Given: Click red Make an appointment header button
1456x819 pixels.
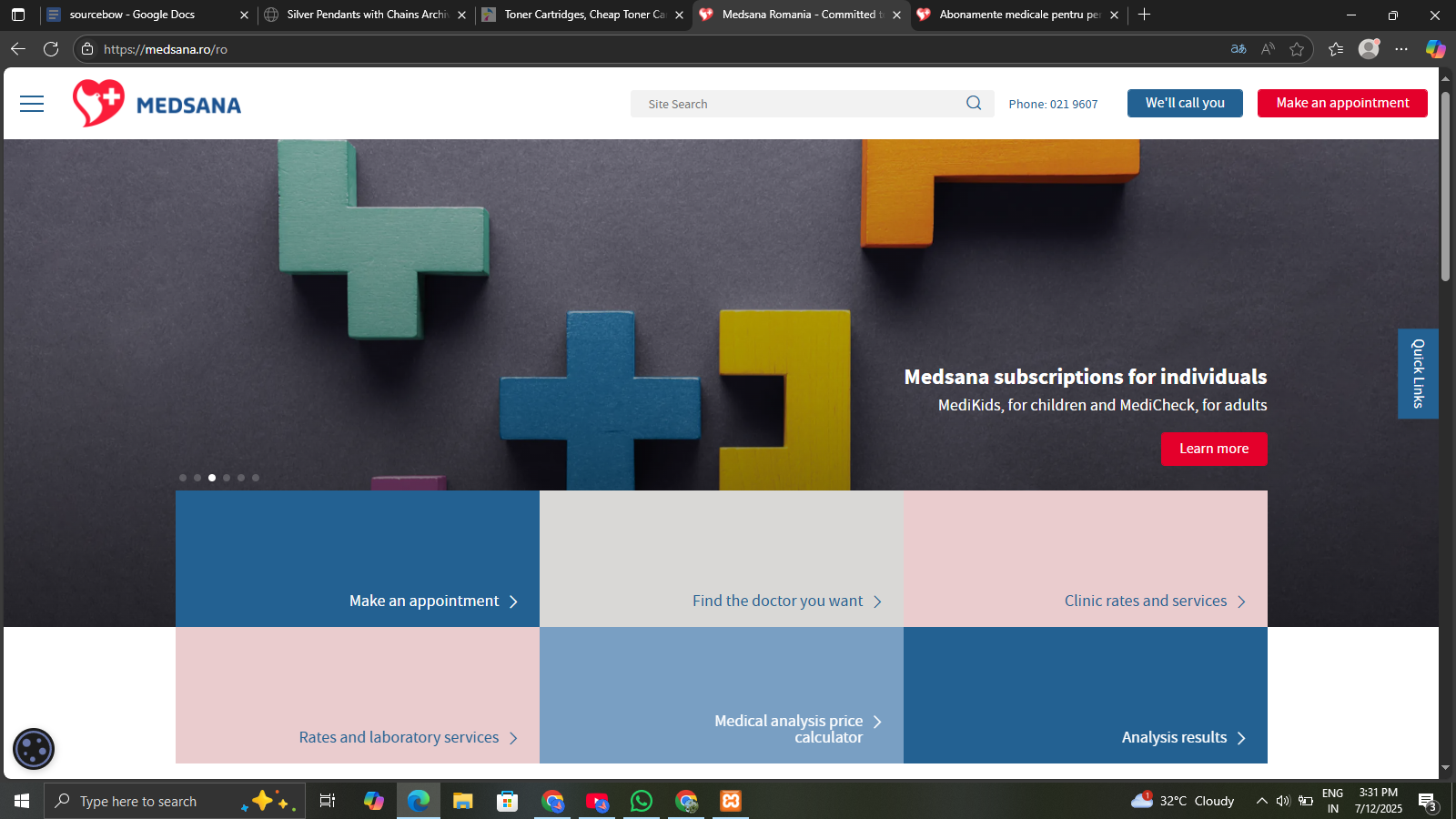Looking at the screenshot, I should pos(1342,103).
